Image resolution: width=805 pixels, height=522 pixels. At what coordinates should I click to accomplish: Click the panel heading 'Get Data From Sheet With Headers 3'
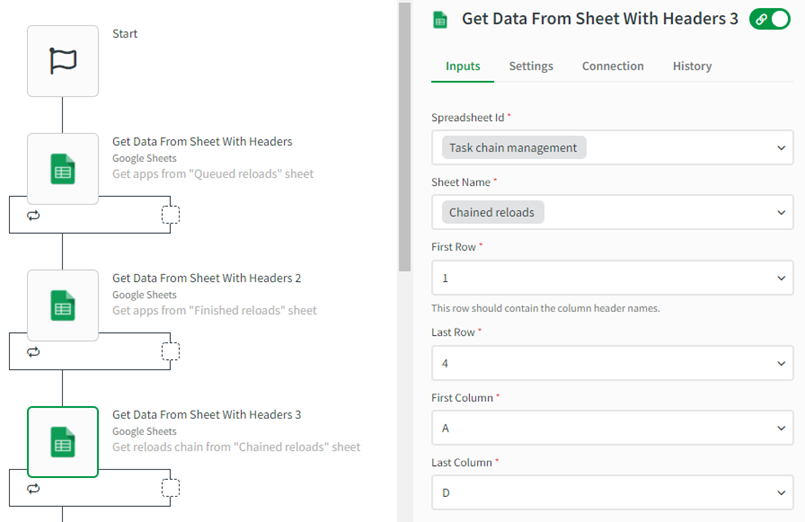600,19
